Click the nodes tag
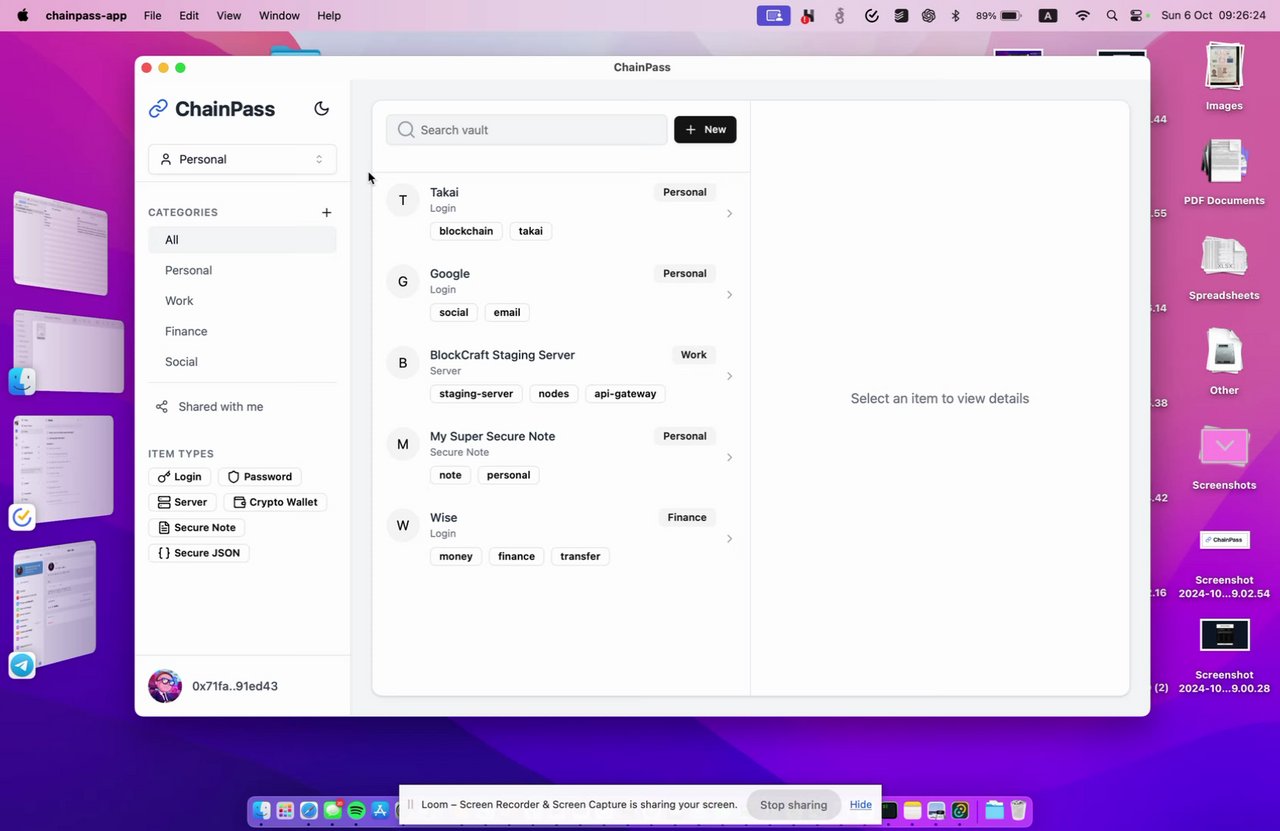 tap(553, 394)
